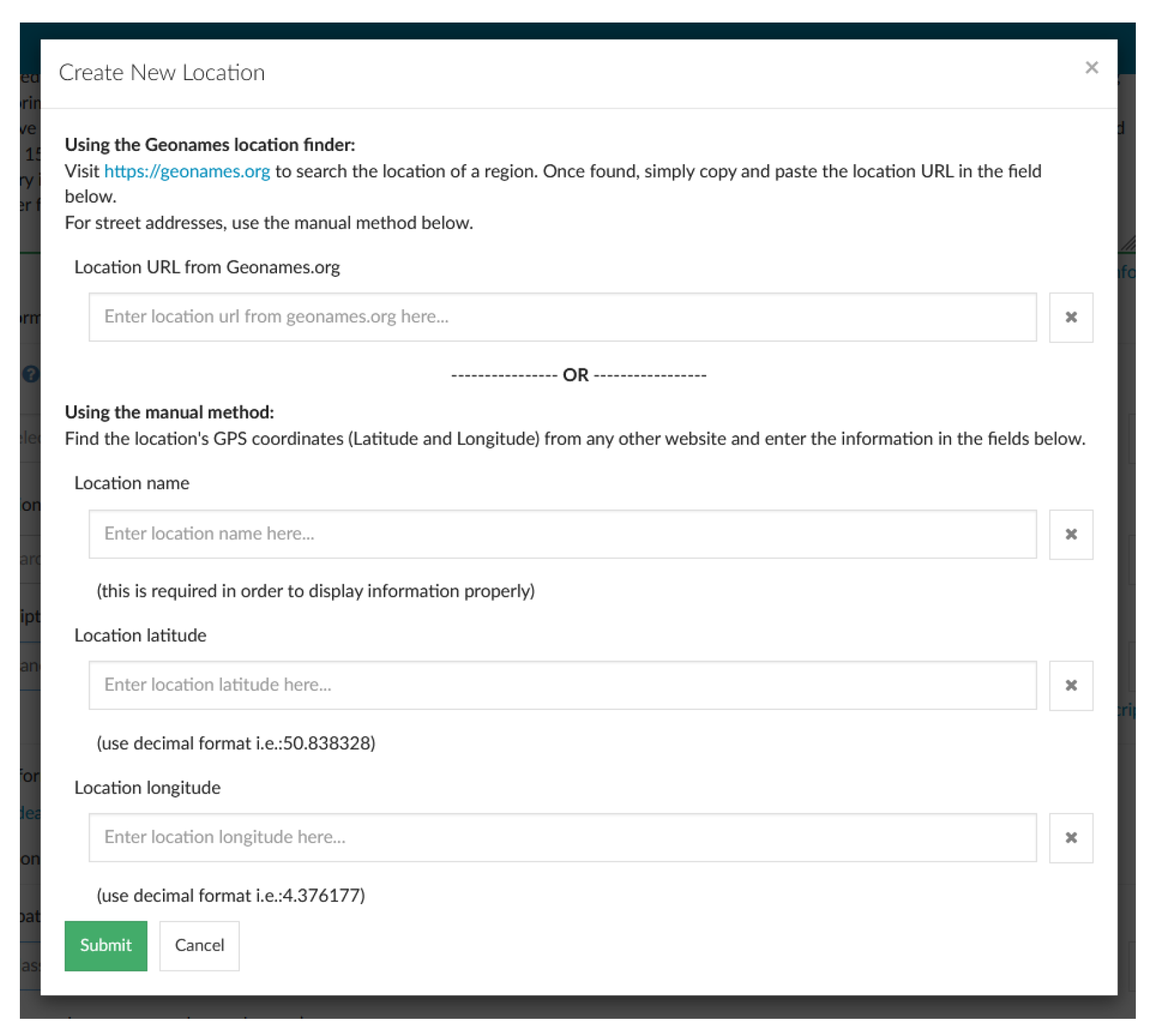The width and height of the screenshot is (1157, 1036).
Task: Clear the Geonames URL field
Action: (1070, 317)
